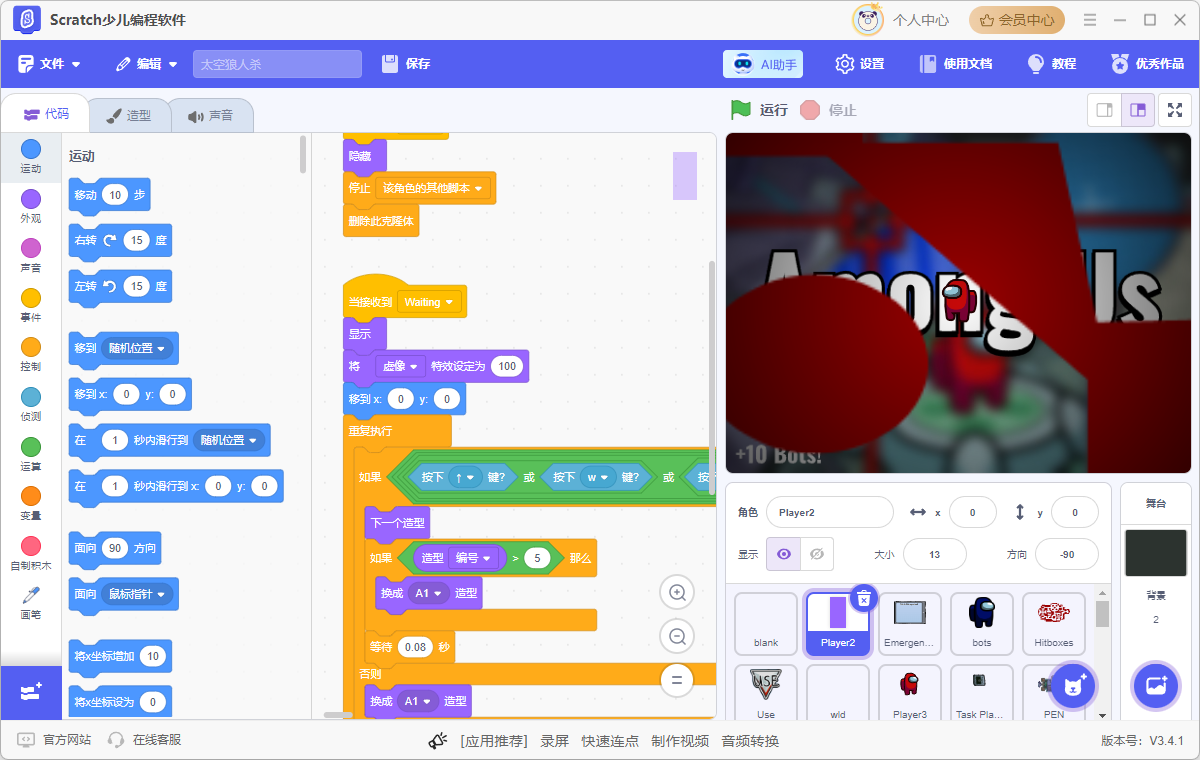The image size is (1200, 760).
Task: Open the 快速连点 auto-clicker link
Action: (610, 741)
